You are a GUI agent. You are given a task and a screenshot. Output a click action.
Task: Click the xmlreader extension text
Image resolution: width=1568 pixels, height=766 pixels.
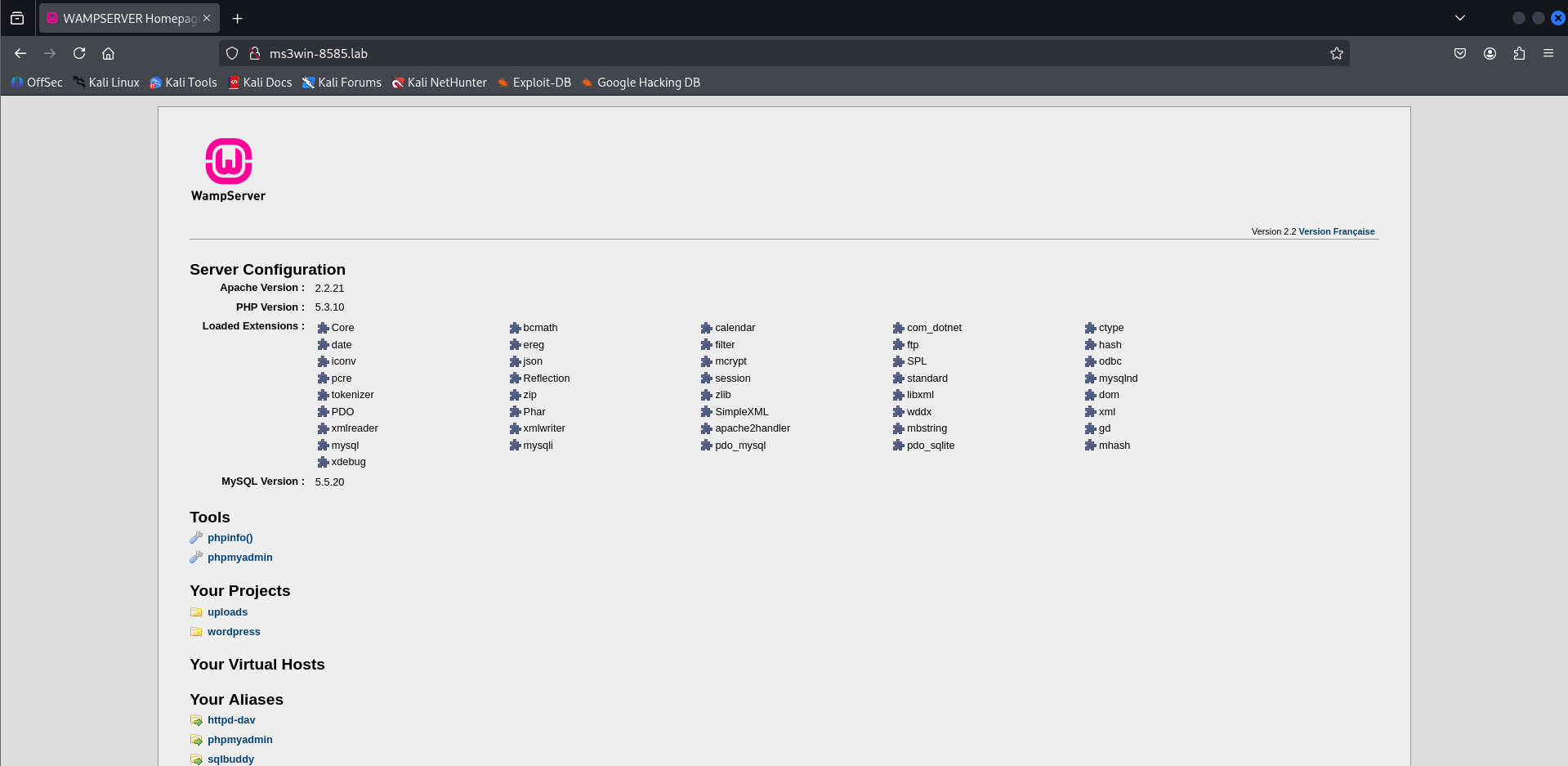point(355,428)
